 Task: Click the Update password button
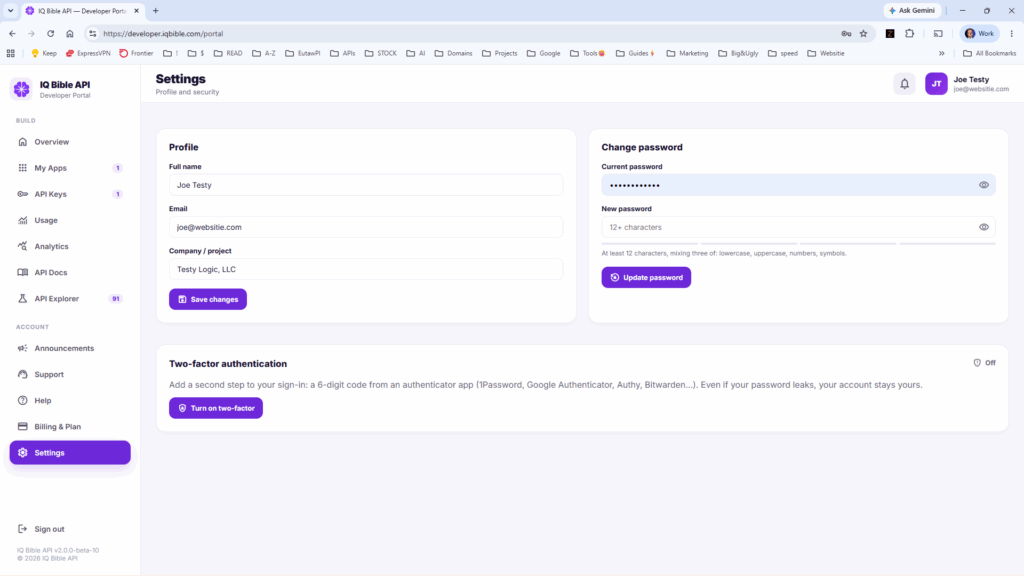click(x=646, y=278)
